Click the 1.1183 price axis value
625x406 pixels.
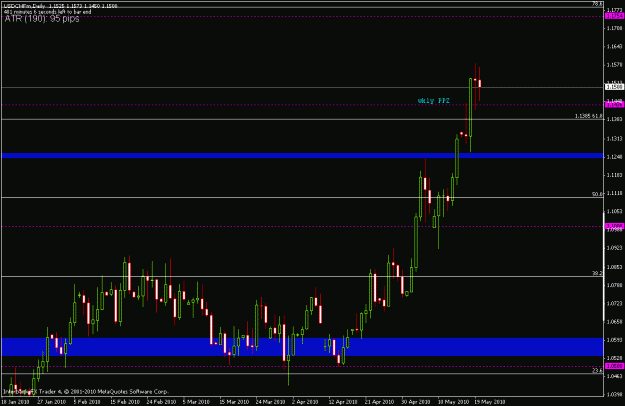point(614,175)
